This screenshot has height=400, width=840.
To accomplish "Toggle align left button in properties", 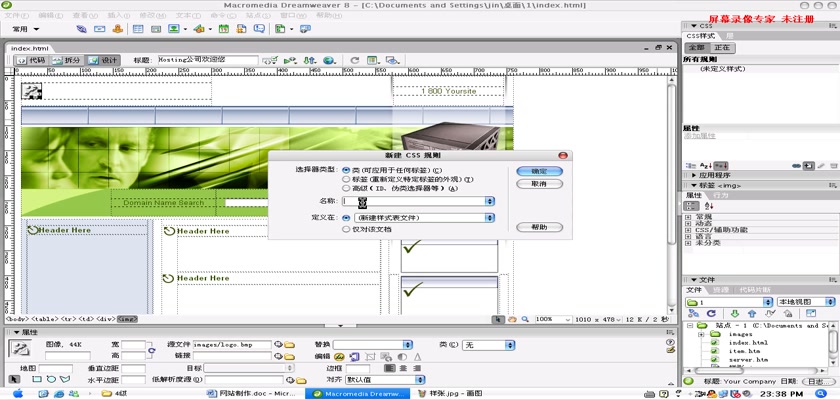I will click(x=389, y=368).
